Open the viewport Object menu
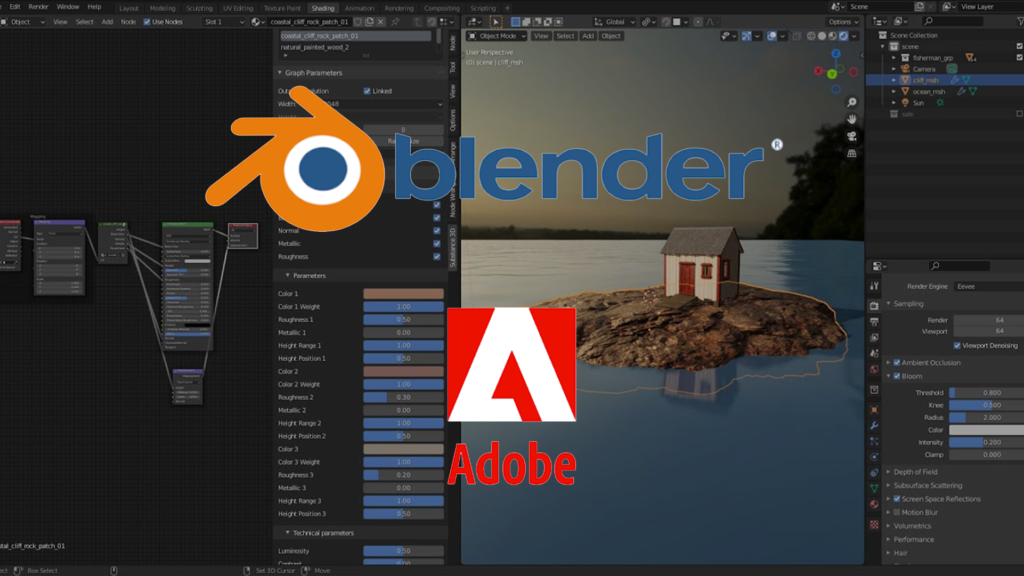Image resolution: width=1024 pixels, height=576 pixels. [611, 36]
